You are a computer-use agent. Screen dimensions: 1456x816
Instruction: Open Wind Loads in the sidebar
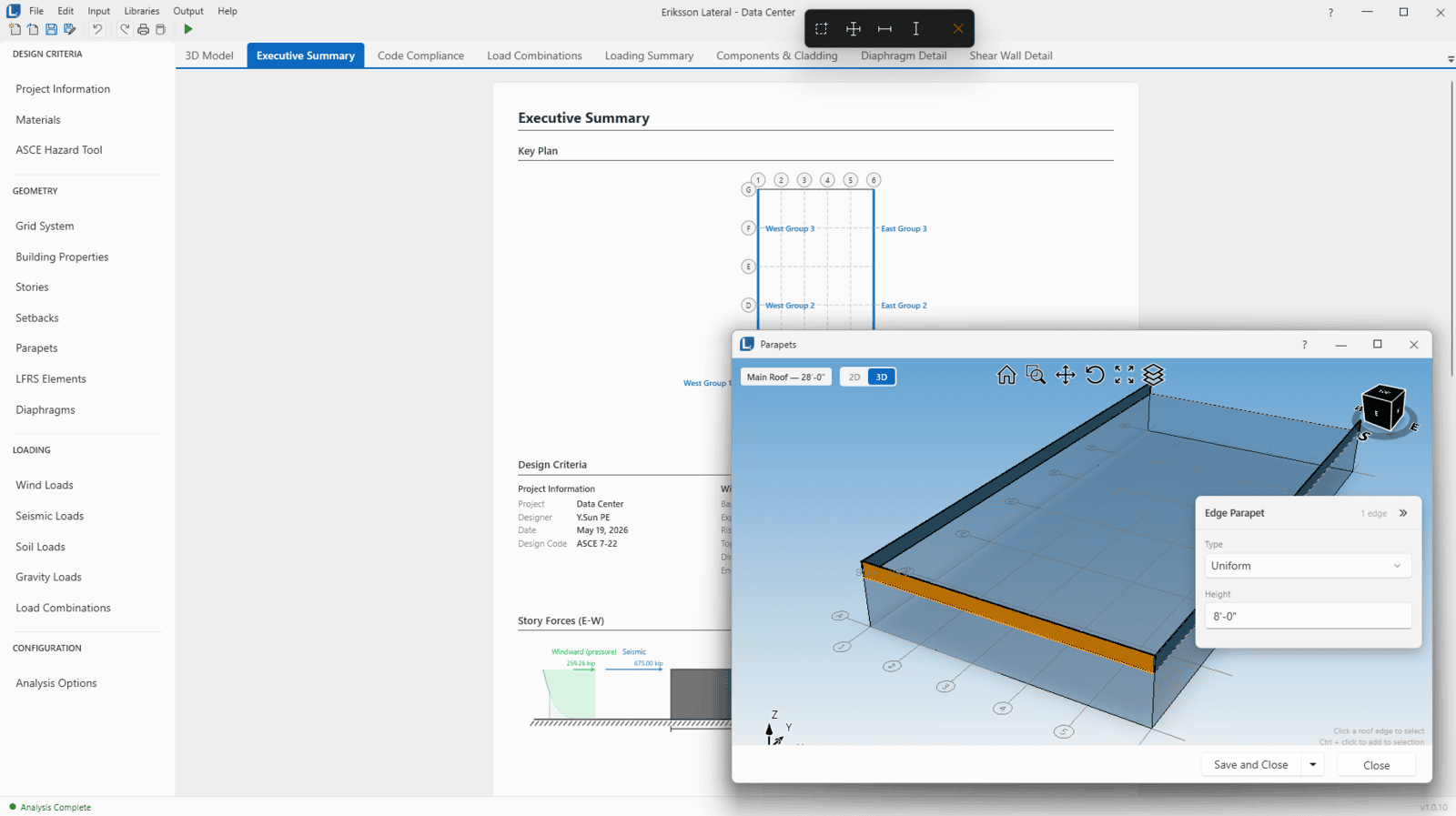(x=45, y=485)
